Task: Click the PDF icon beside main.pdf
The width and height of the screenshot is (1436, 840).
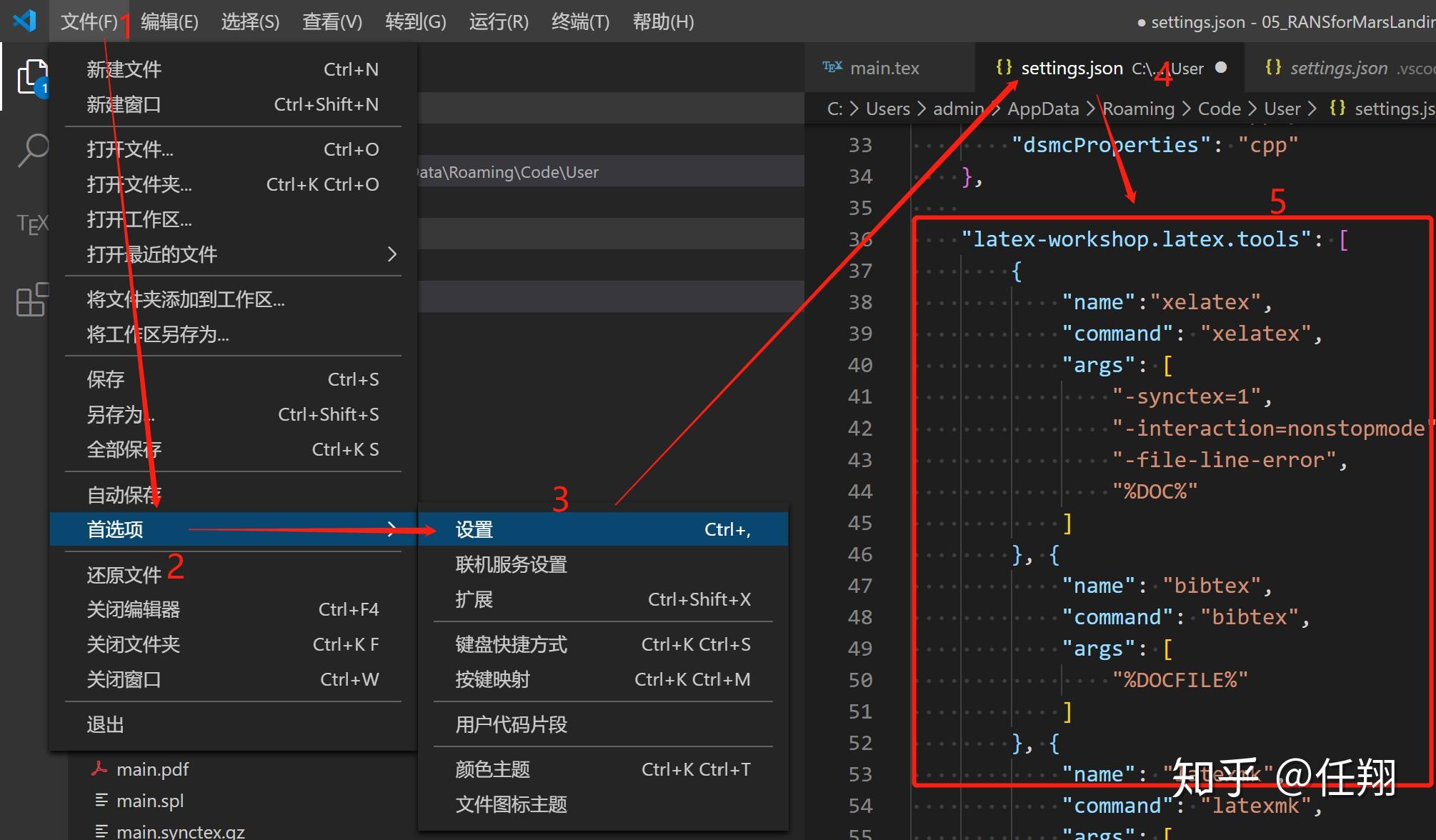Action: click(x=100, y=769)
